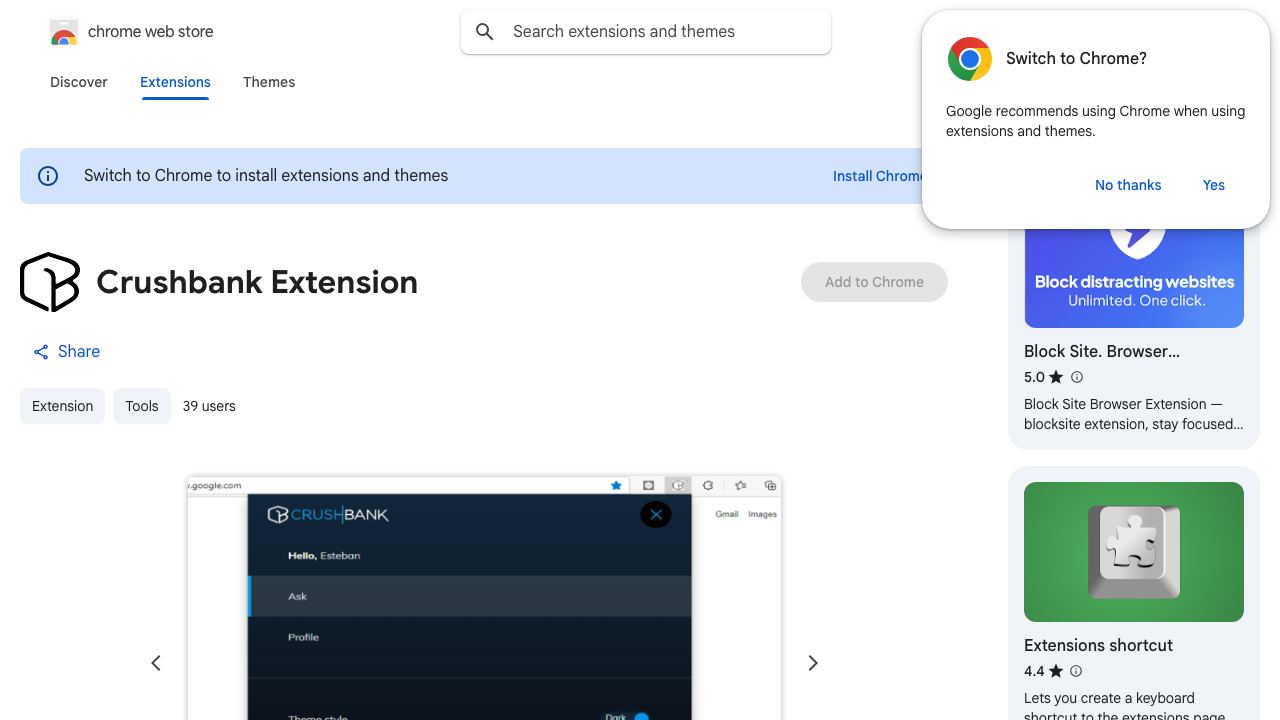This screenshot has width=1280, height=720.
Task: Click the star beside 4.4 rating
Action: [1056, 671]
